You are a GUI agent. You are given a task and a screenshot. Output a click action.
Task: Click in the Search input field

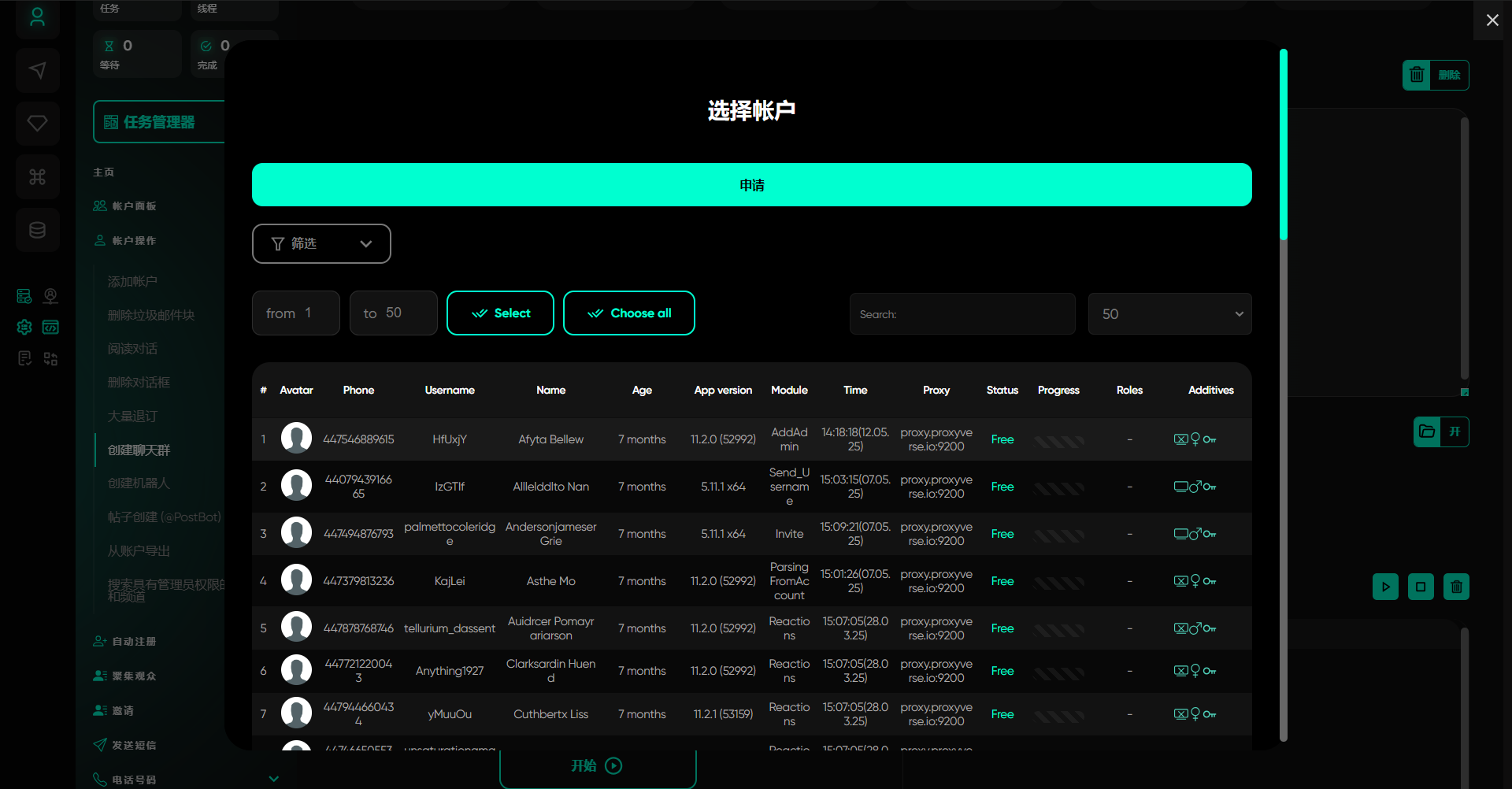coord(962,314)
